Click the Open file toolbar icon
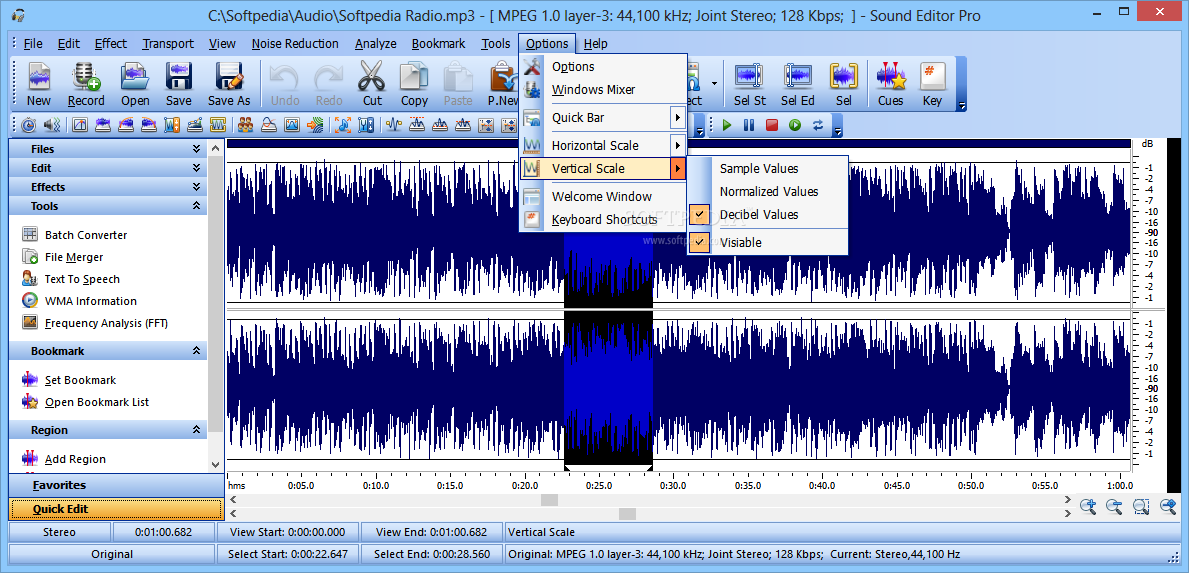Image resolution: width=1189 pixels, height=573 pixels. pyautogui.click(x=135, y=77)
